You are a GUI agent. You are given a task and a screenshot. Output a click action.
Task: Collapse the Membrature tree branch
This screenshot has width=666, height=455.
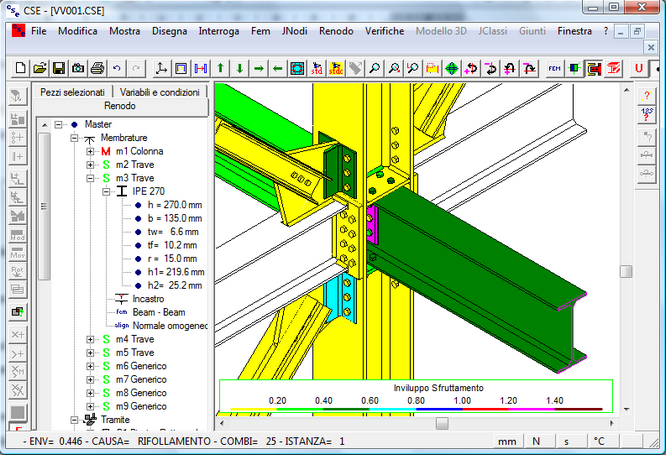[x=75, y=138]
